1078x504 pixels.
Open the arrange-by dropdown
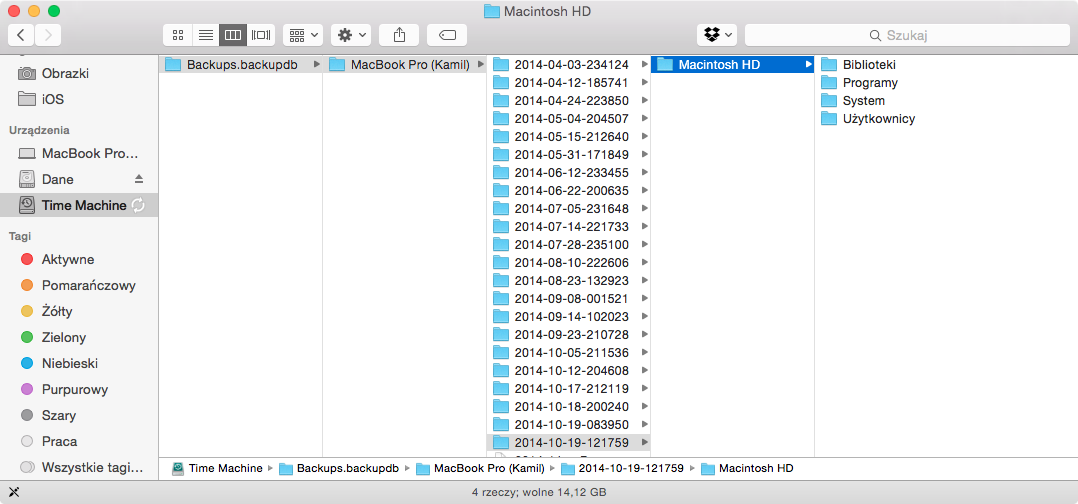(x=302, y=34)
